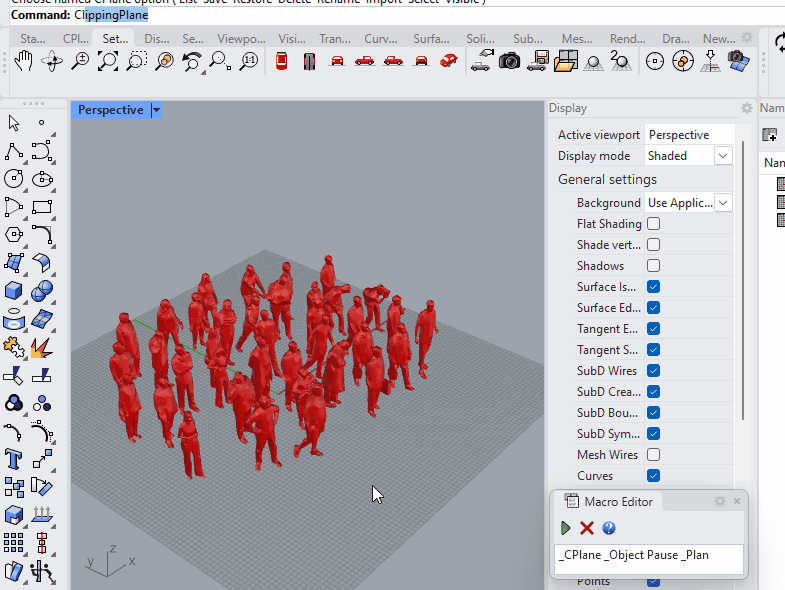
Task: Click the camera icon in toolbar
Action: 509,61
